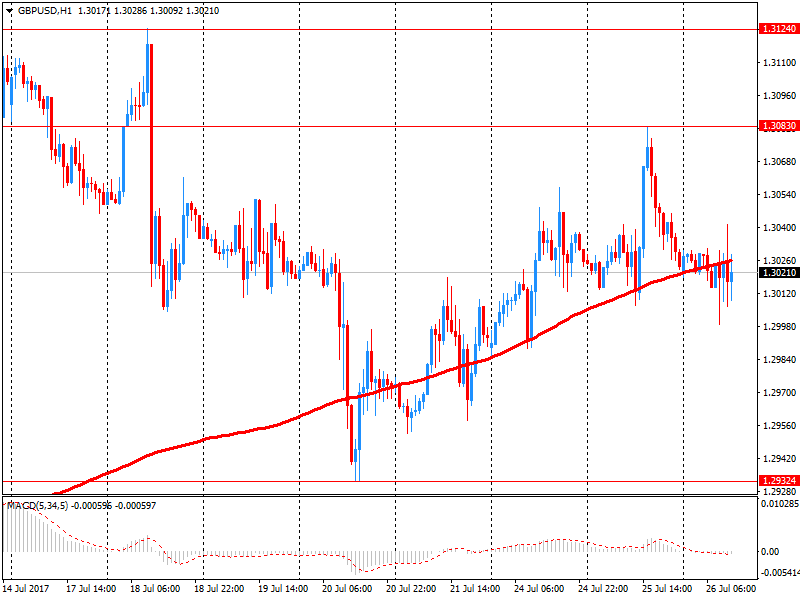Screen dimensions: 800x600
Task: Click the 24 Jul 22:00 time label
Action: tap(603, 588)
